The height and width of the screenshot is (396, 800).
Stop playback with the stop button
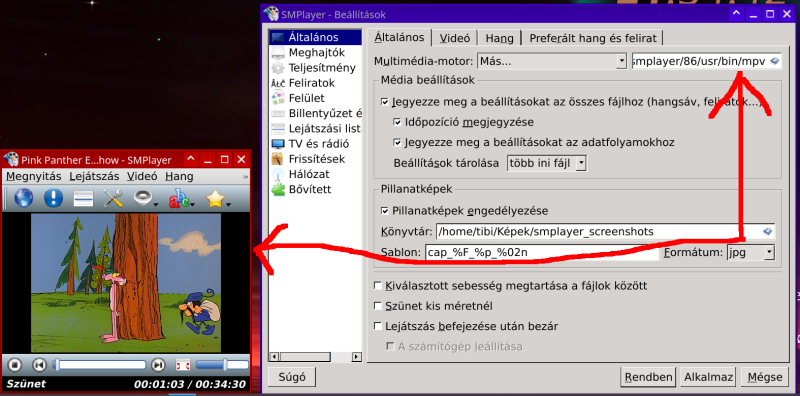tap(15, 365)
